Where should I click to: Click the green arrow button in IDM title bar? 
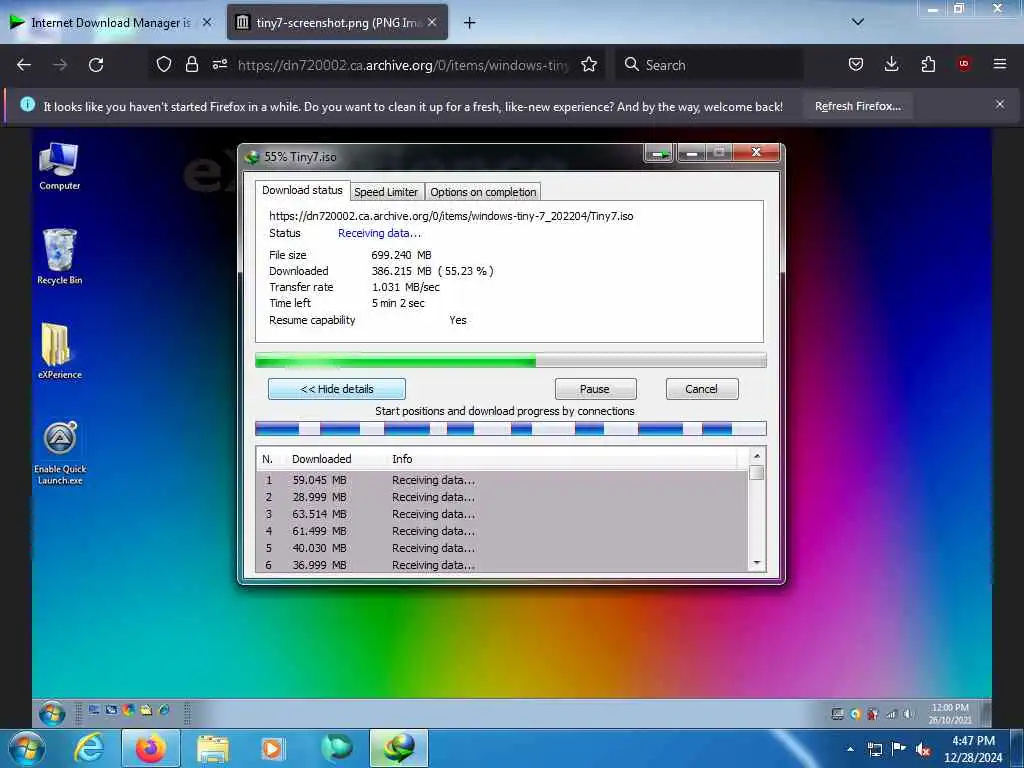659,153
